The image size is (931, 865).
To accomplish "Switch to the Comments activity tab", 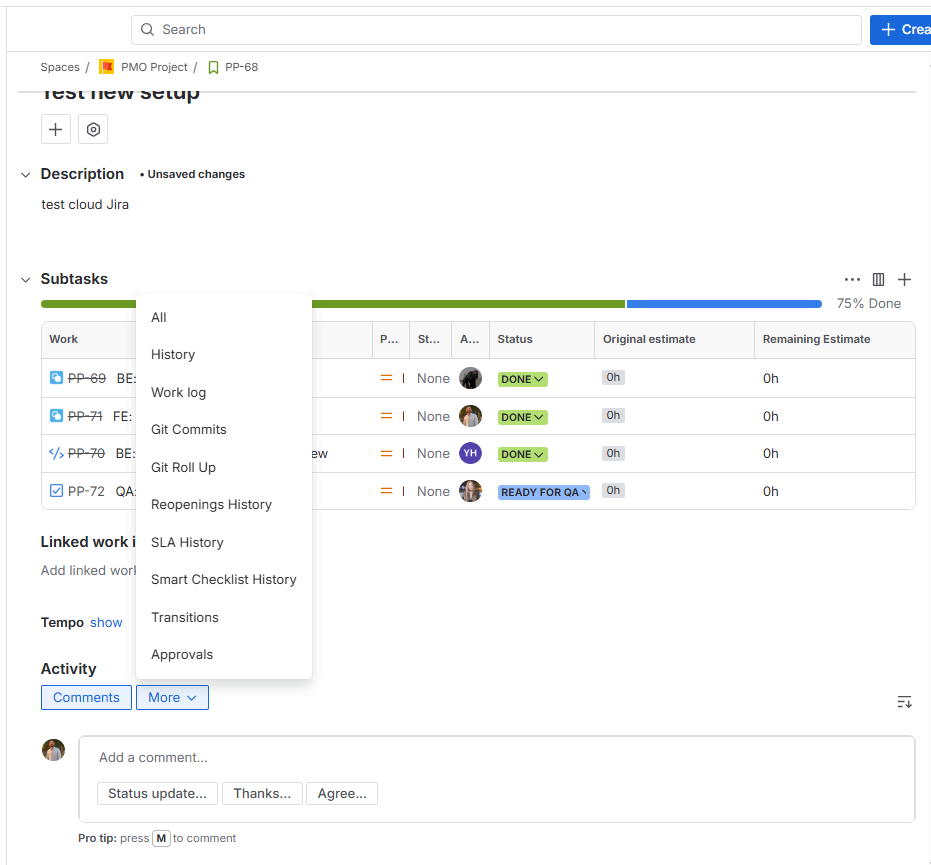I will click(86, 698).
